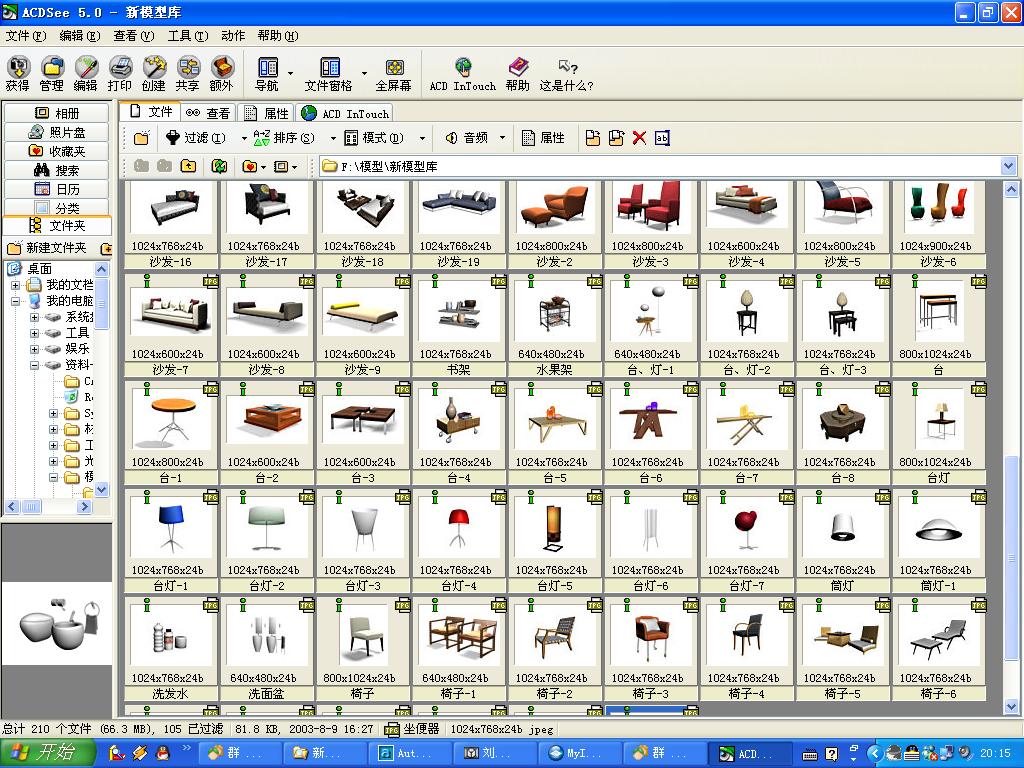
Task: Open the 日历 (Calendar) panel
Action: (x=57, y=189)
